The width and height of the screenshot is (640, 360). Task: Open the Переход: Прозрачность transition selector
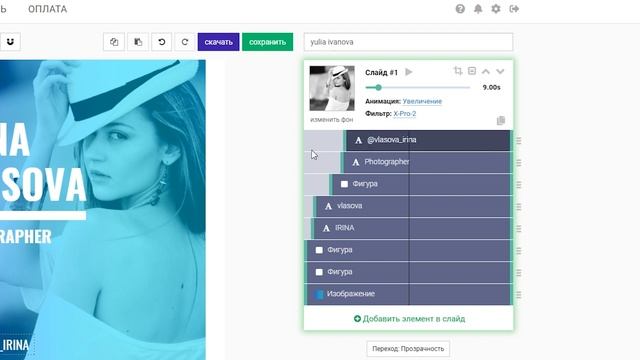tap(408, 349)
